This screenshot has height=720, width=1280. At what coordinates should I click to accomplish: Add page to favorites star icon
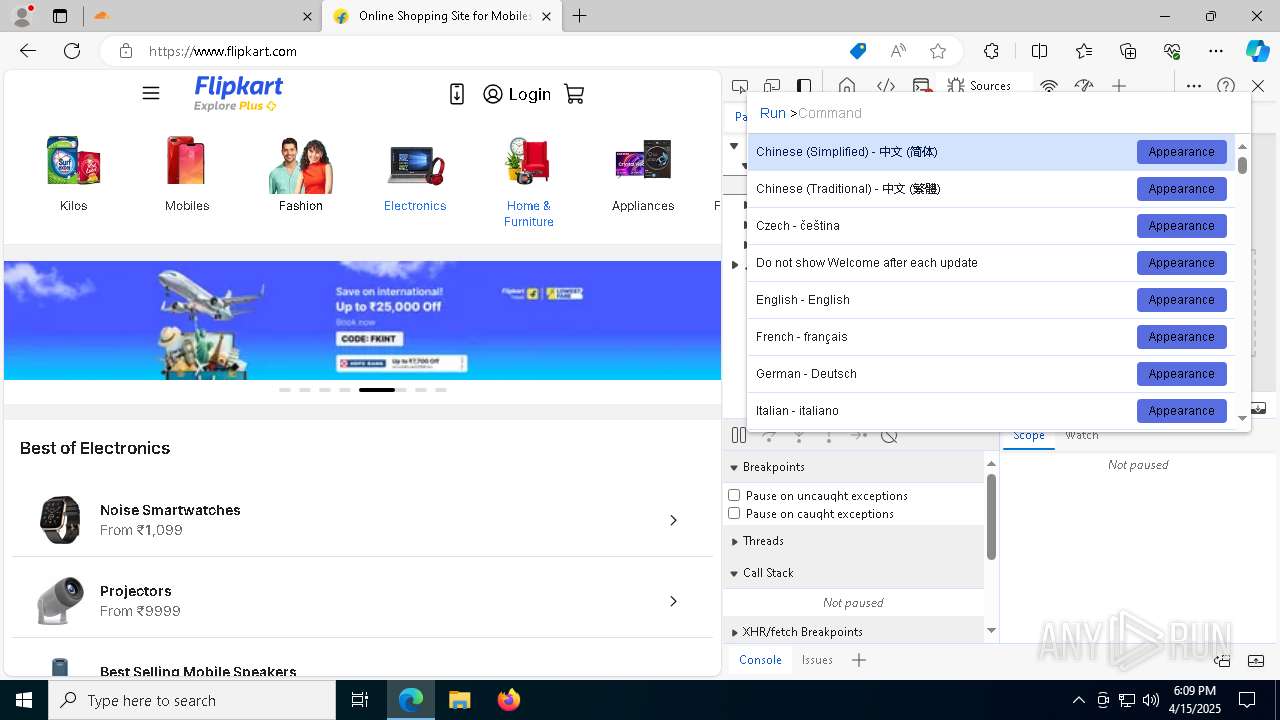[x=938, y=51]
